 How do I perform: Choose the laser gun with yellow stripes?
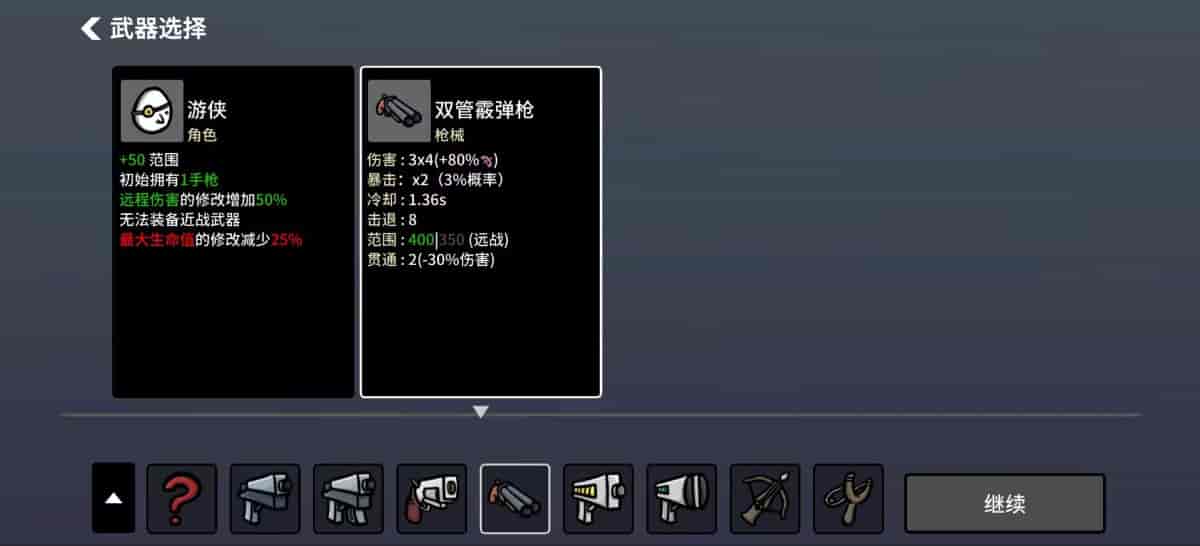click(598, 498)
